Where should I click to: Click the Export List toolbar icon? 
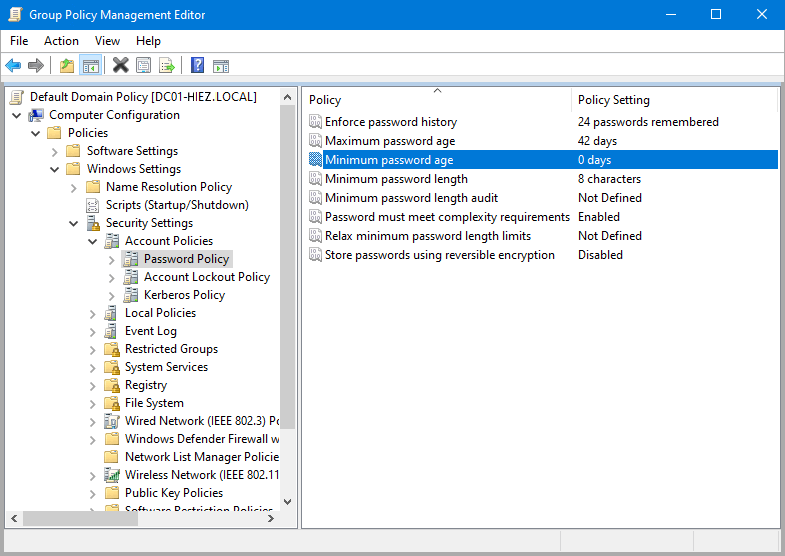167,66
